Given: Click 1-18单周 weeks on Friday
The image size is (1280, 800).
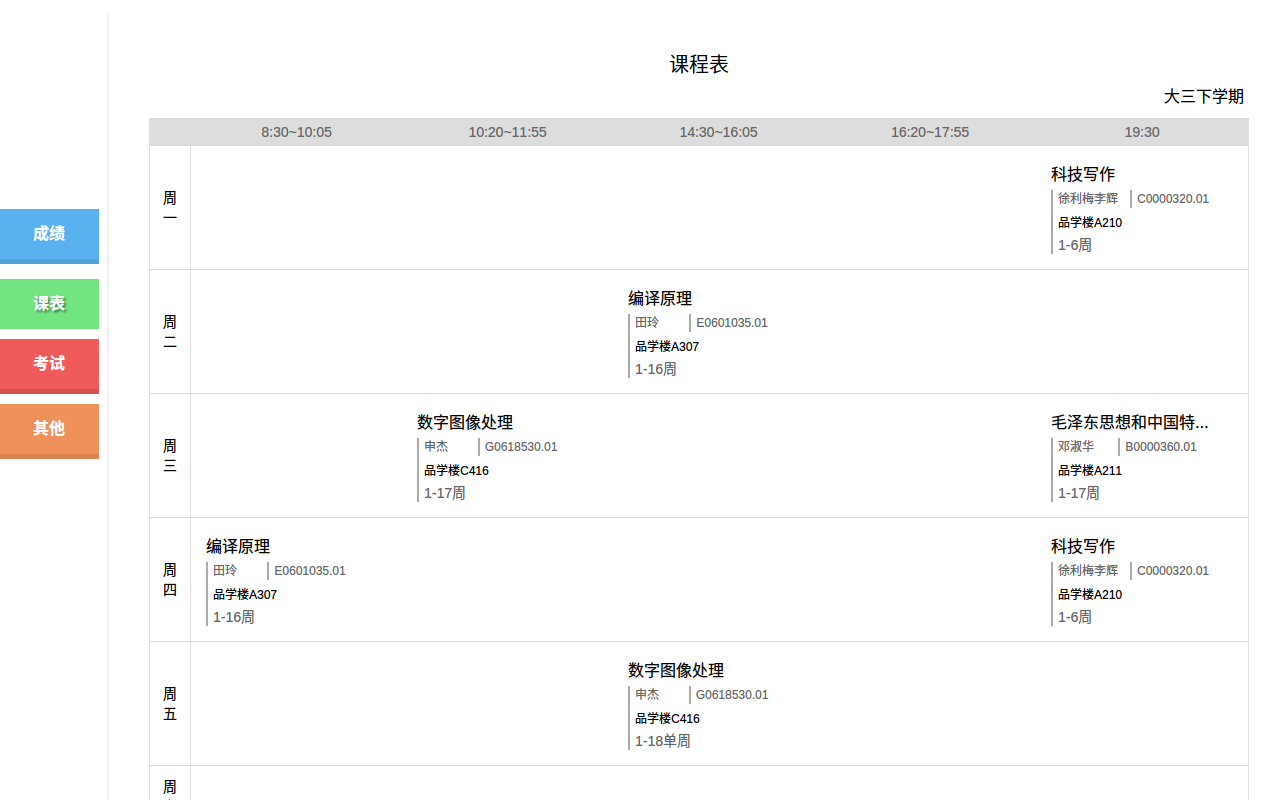Looking at the screenshot, I should (x=663, y=741).
